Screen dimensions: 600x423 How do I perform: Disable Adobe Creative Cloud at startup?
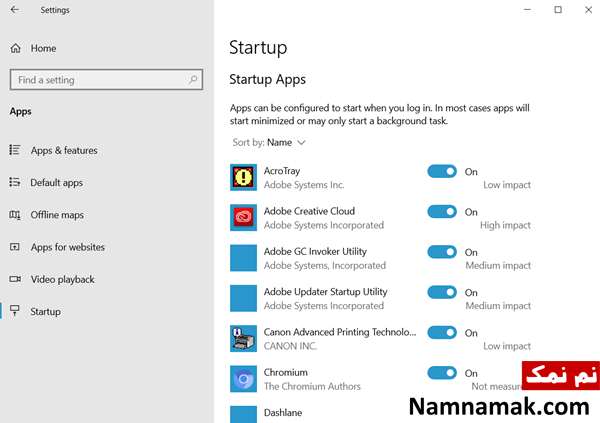pos(442,211)
